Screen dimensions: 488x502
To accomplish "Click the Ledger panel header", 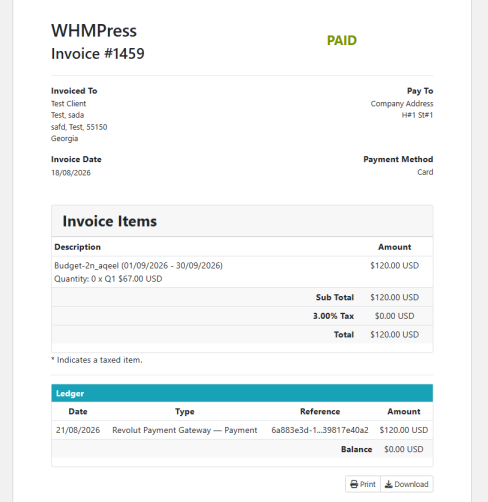I will [242, 393].
